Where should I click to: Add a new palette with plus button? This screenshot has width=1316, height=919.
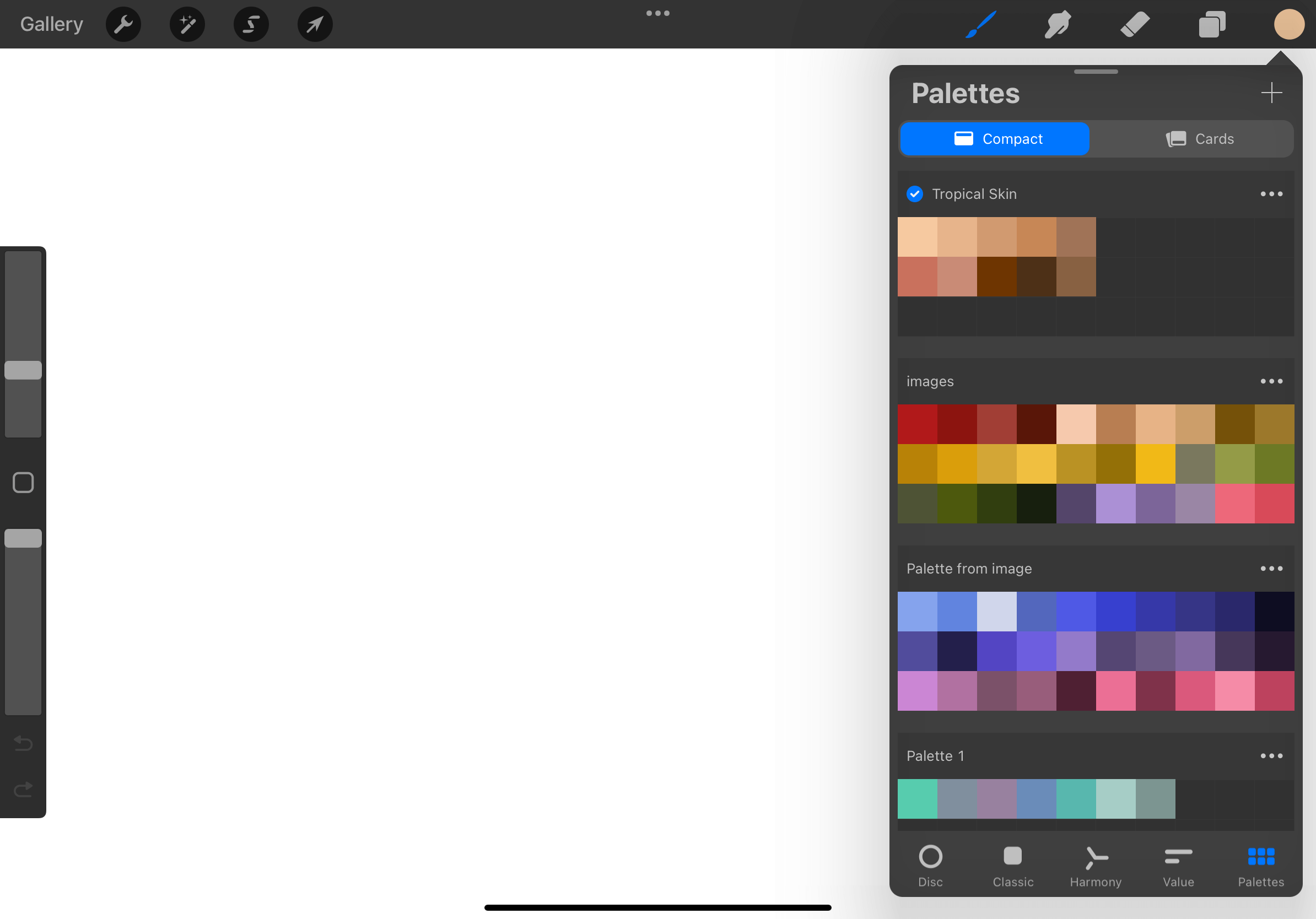1271,93
